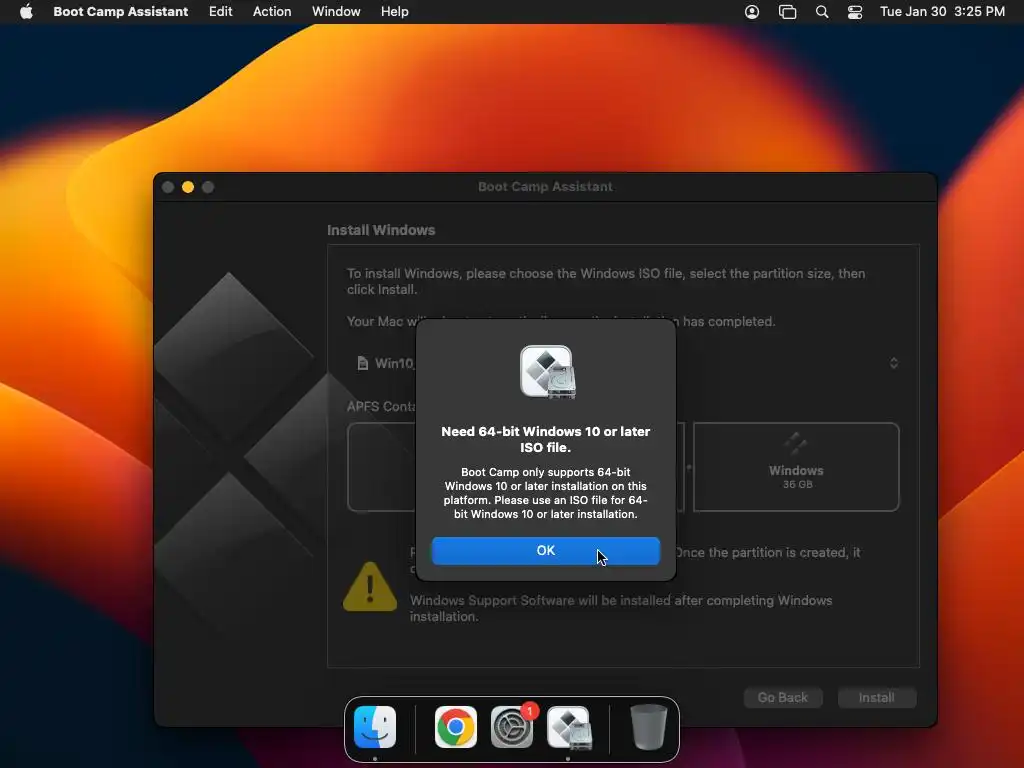Click the alert title about 64-bit Windows
Screen dimensions: 1024x768
pyautogui.click(x=545, y=439)
